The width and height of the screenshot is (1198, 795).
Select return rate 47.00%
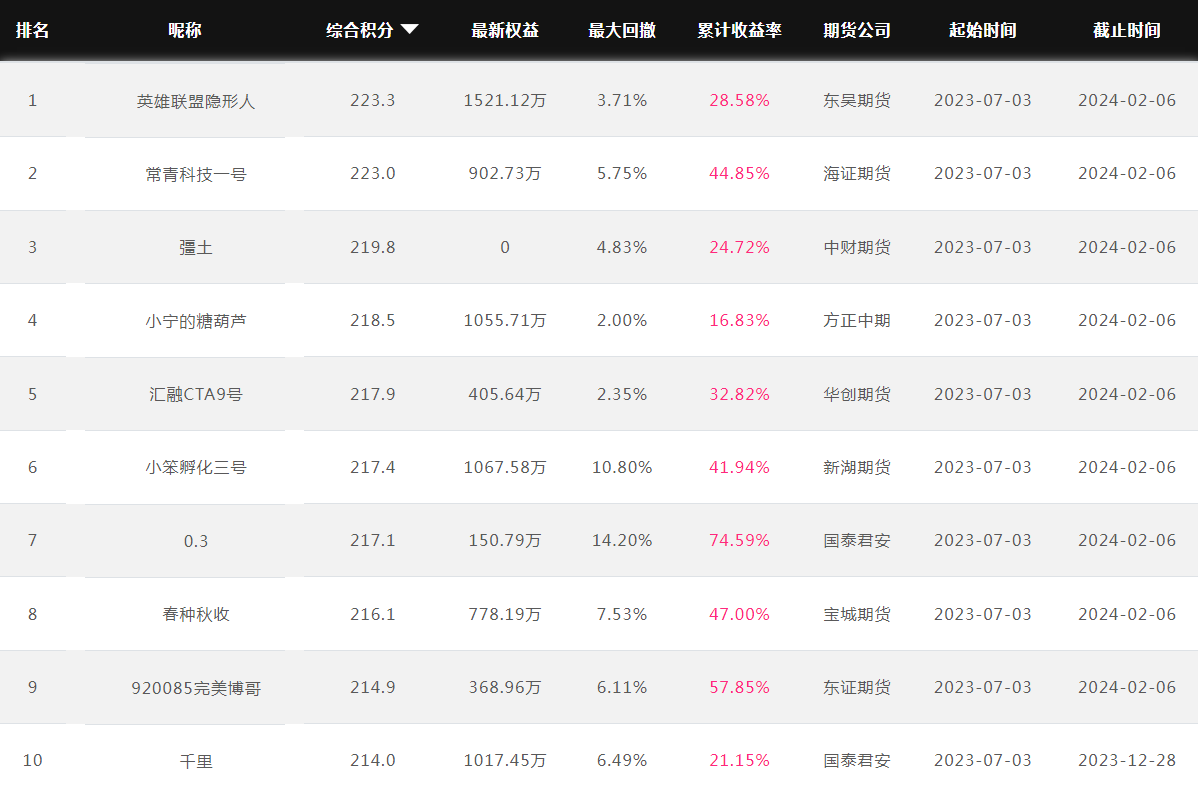coord(740,614)
